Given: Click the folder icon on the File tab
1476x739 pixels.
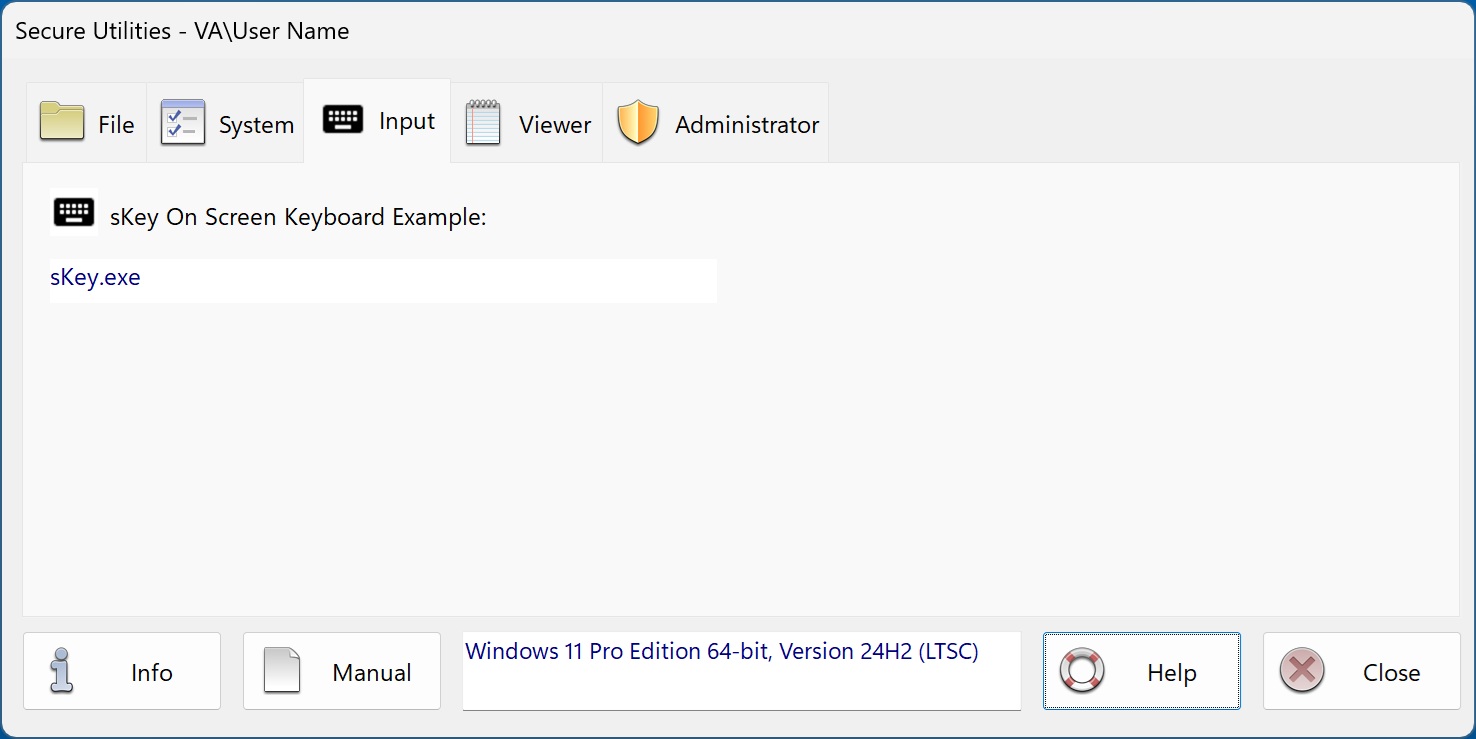Looking at the screenshot, I should click(60, 120).
